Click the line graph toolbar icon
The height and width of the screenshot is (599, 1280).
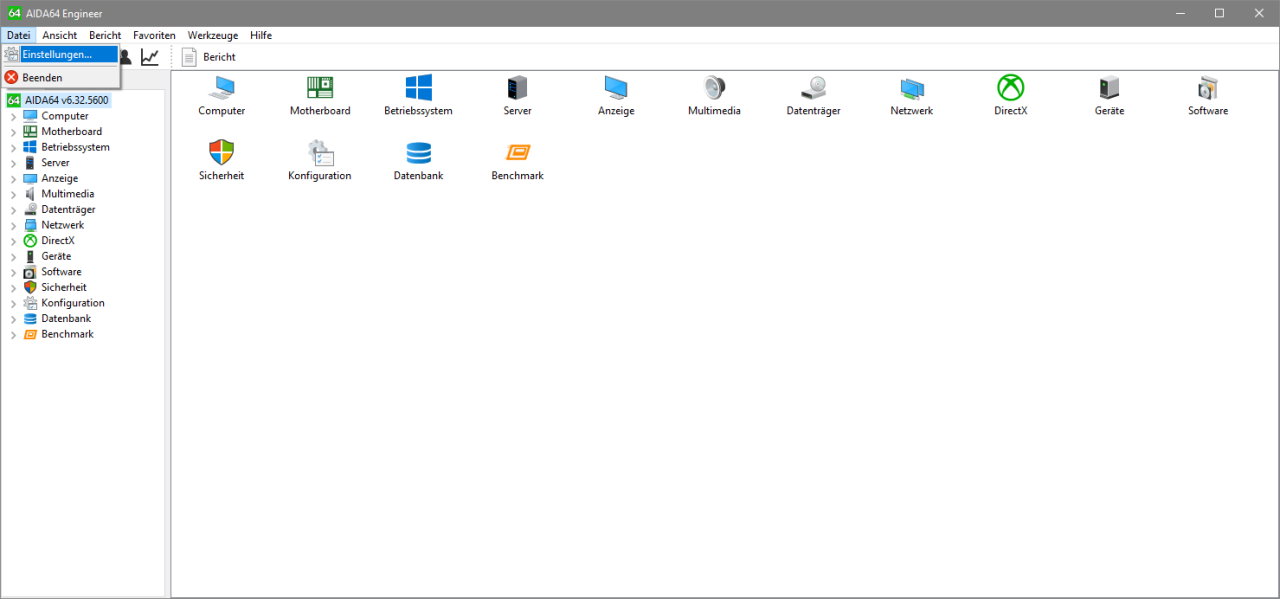(149, 57)
